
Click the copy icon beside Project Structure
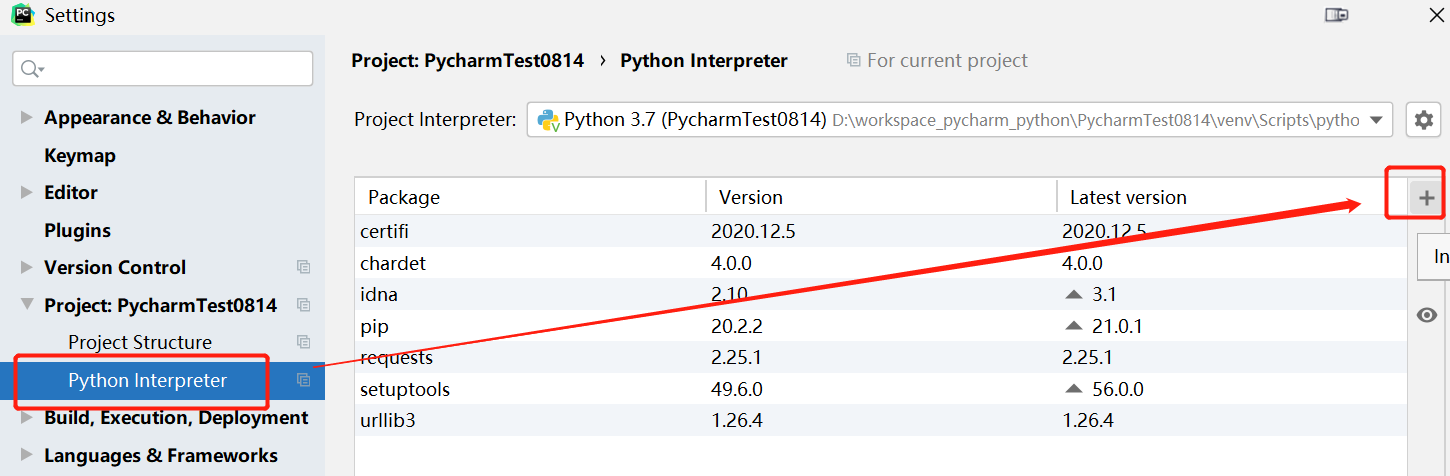304,342
